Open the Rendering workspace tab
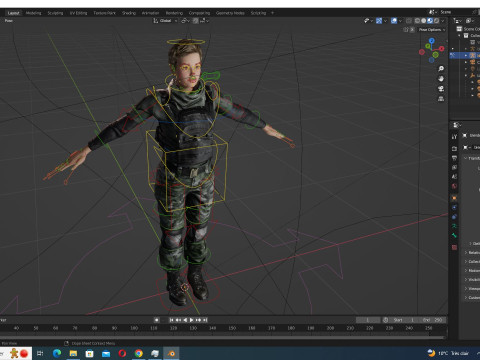Viewport: 480px width, 360px height. (174, 13)
